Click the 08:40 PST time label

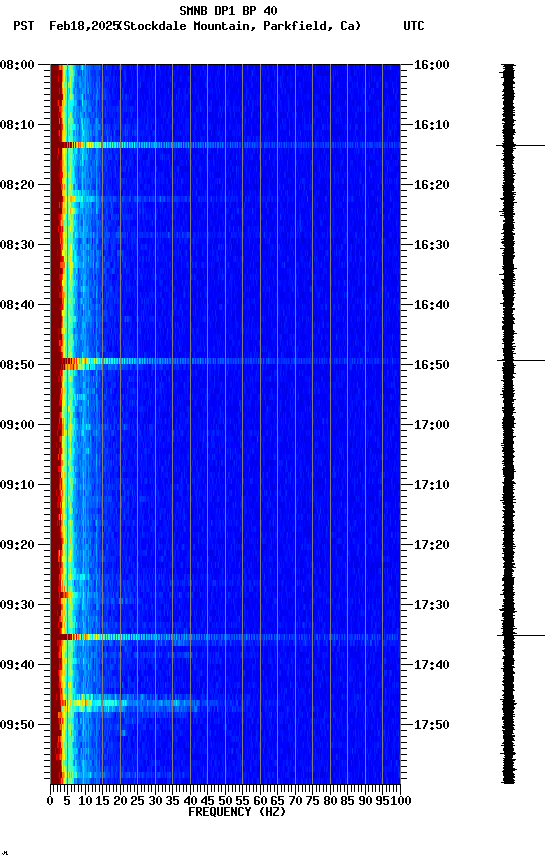(17, 305)
